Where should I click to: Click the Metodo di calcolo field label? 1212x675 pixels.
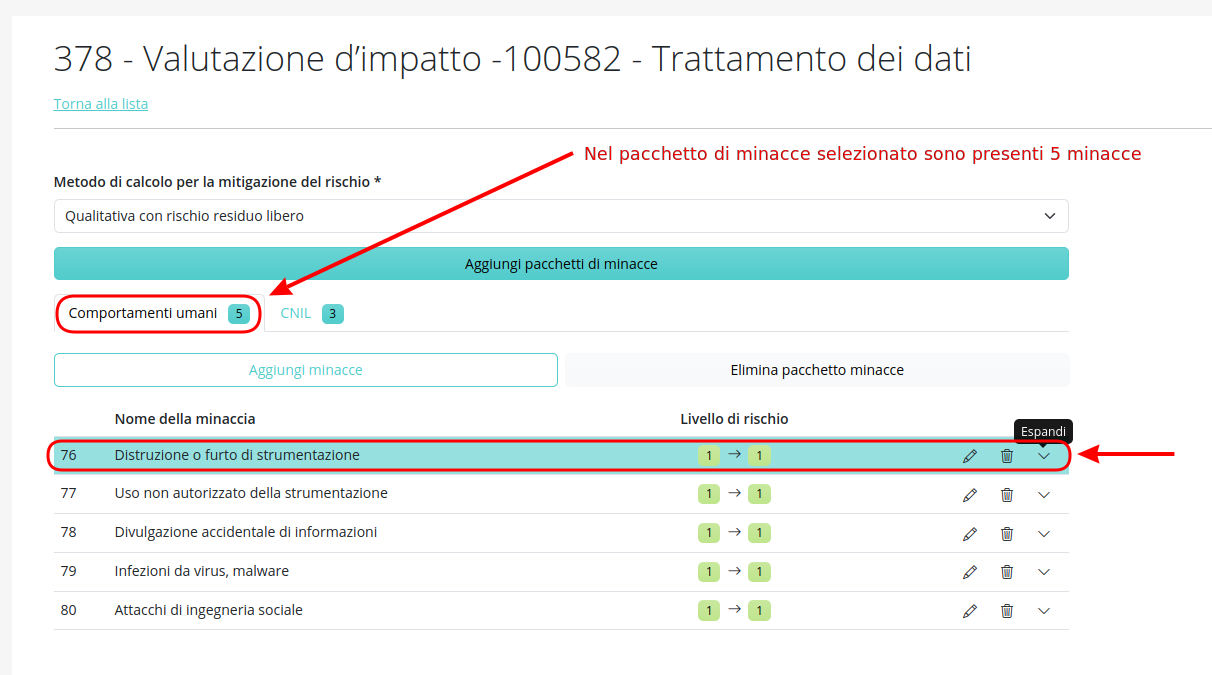coord(218,182)
